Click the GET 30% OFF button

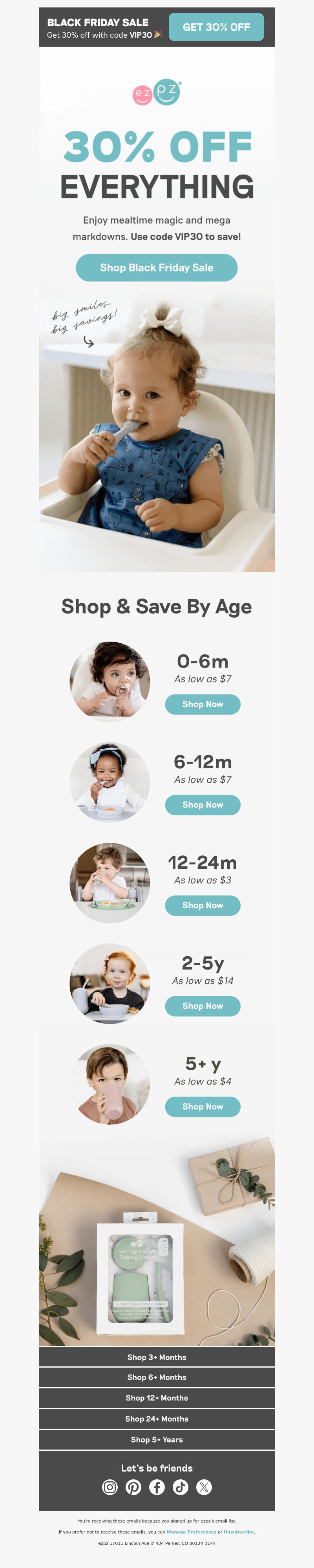216,27
